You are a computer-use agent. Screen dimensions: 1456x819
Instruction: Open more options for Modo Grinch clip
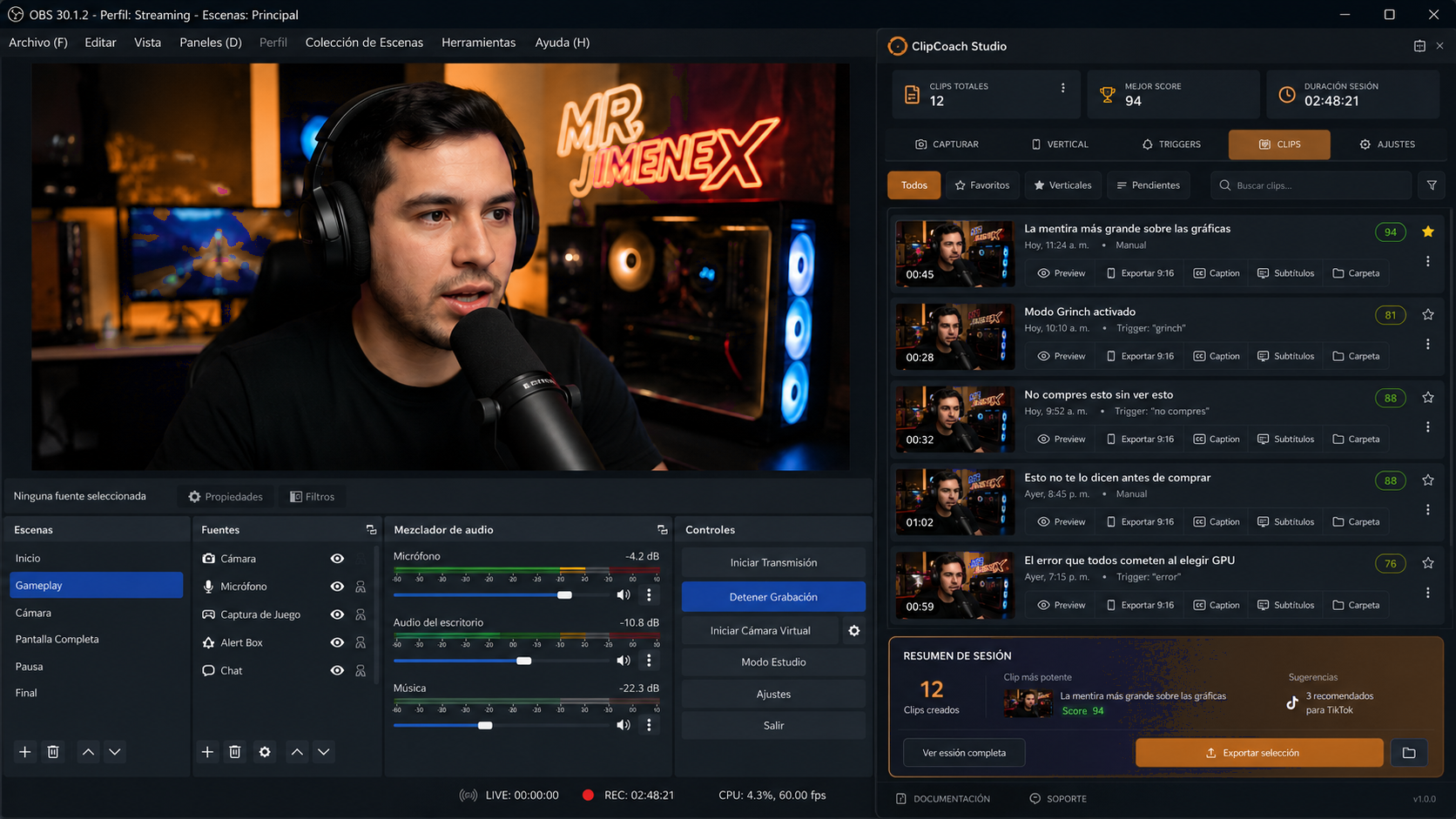pos(1428,344)
